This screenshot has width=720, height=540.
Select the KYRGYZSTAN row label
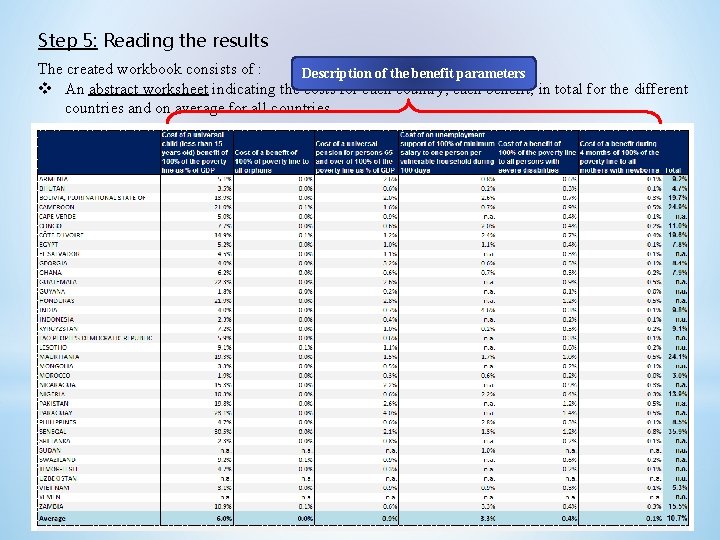(58, 329)
